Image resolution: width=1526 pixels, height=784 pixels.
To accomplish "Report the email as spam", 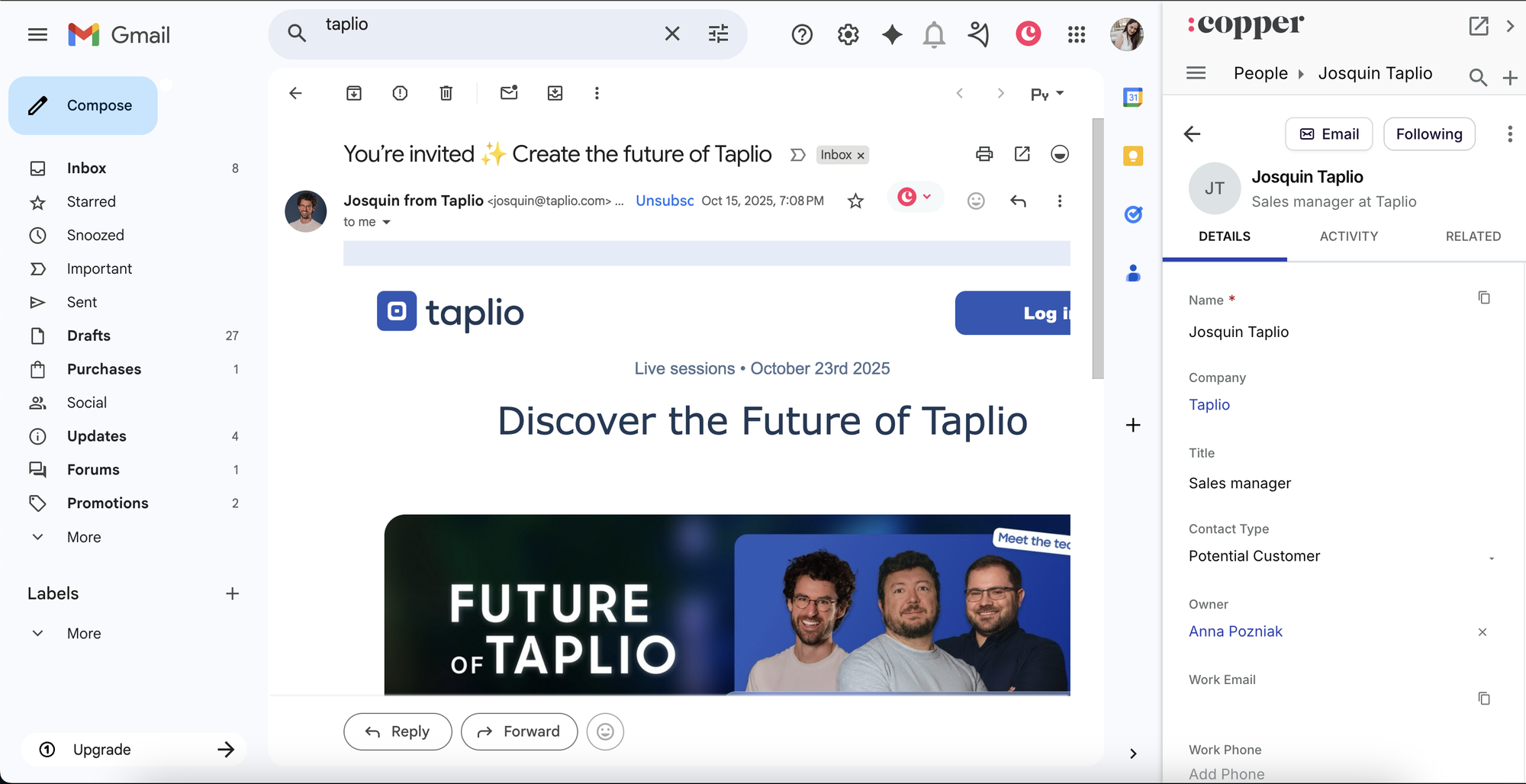I will (400, 92).
